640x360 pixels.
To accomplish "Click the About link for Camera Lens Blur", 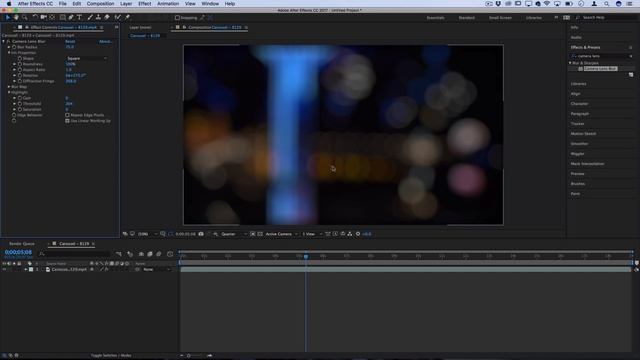I will click(105, 41).
